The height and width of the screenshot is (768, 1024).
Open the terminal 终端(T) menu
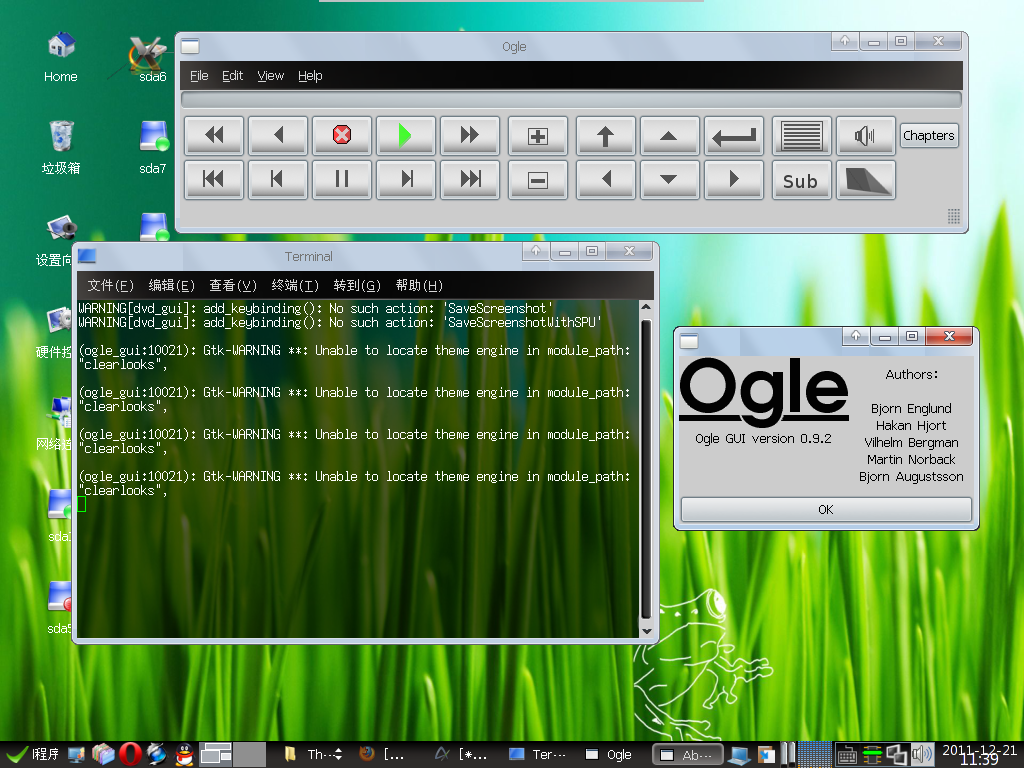(x=295, y=285)
